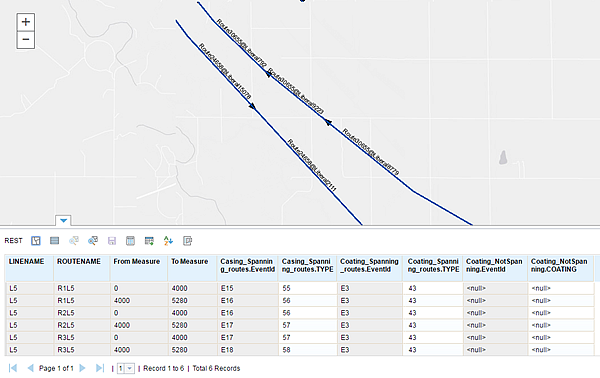600x378 pixels.
Task: Click the filter by map extent icon
Action: click(x=36, y=241)
